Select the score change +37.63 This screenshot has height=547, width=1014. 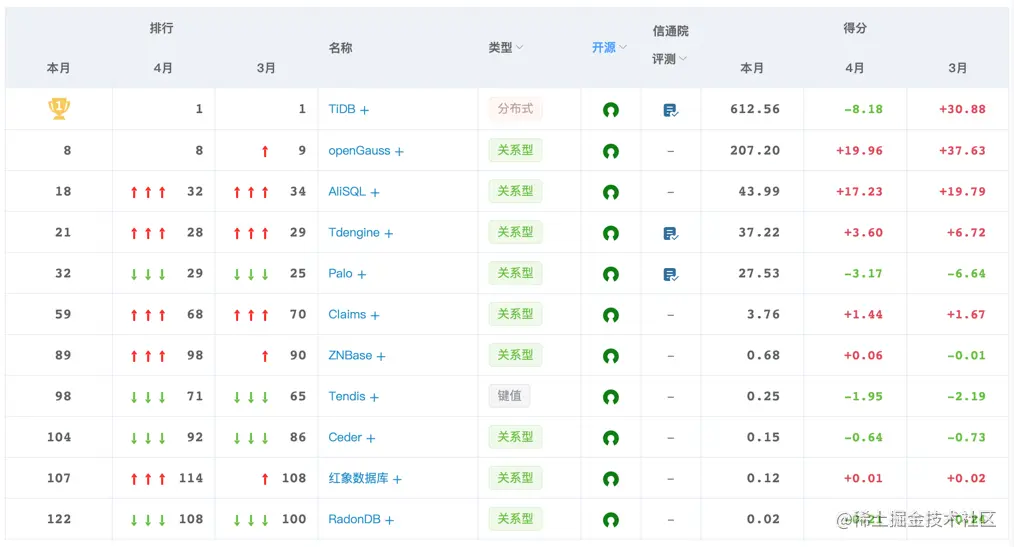962,151
